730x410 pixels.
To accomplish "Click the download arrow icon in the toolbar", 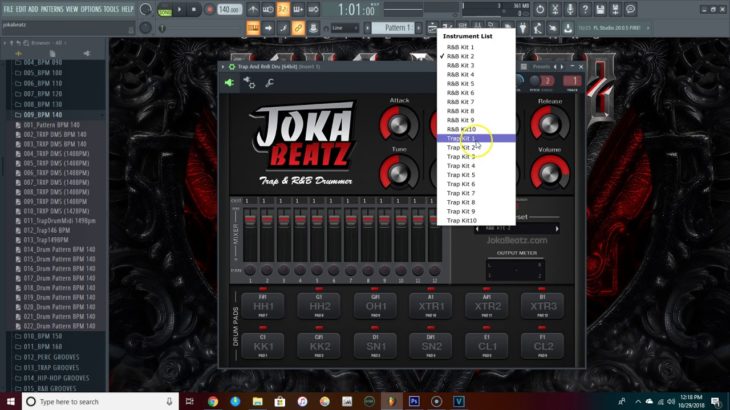I will point(568,28).
